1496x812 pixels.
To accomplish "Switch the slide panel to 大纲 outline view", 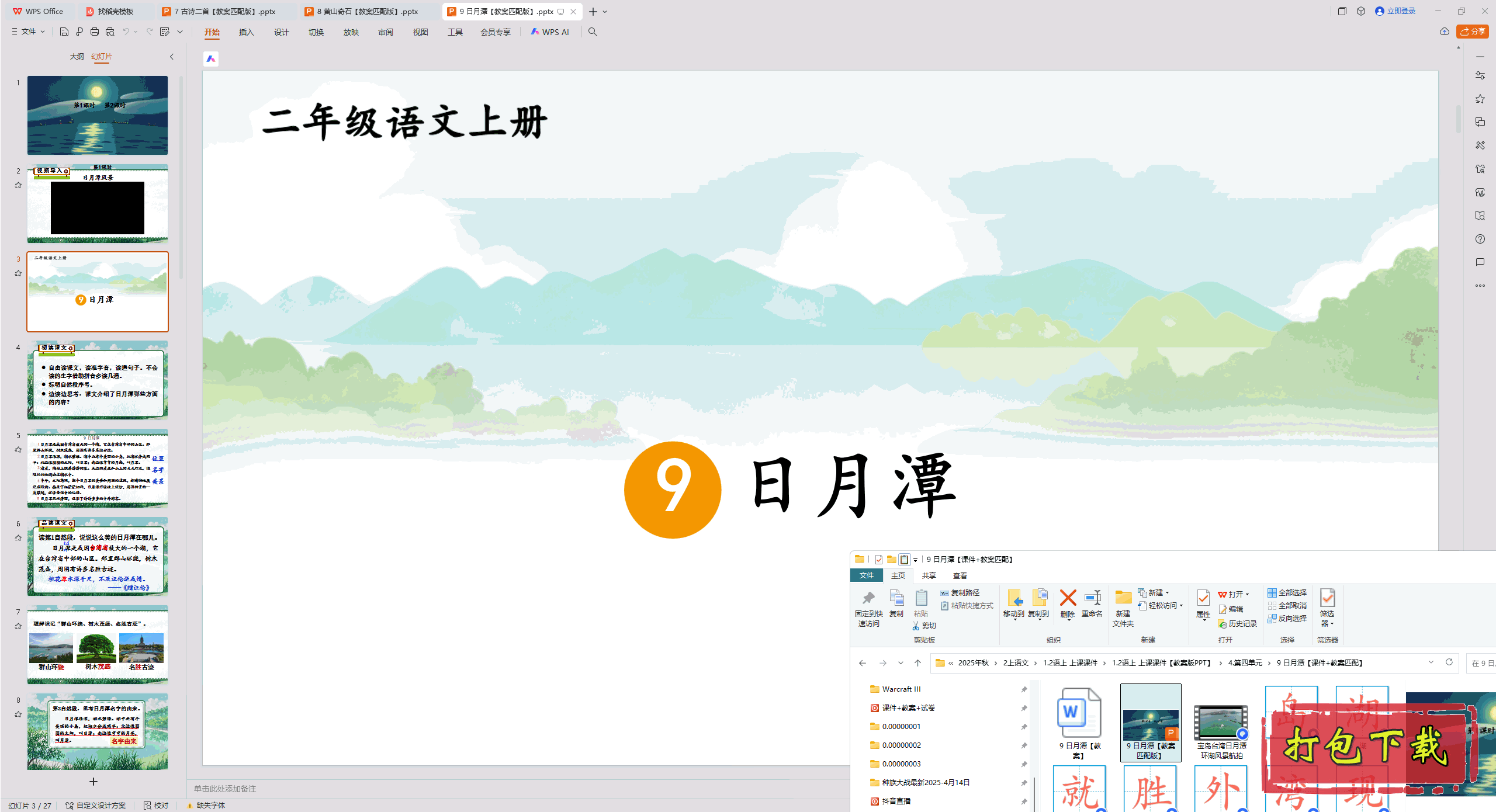I will coord(77,57).
